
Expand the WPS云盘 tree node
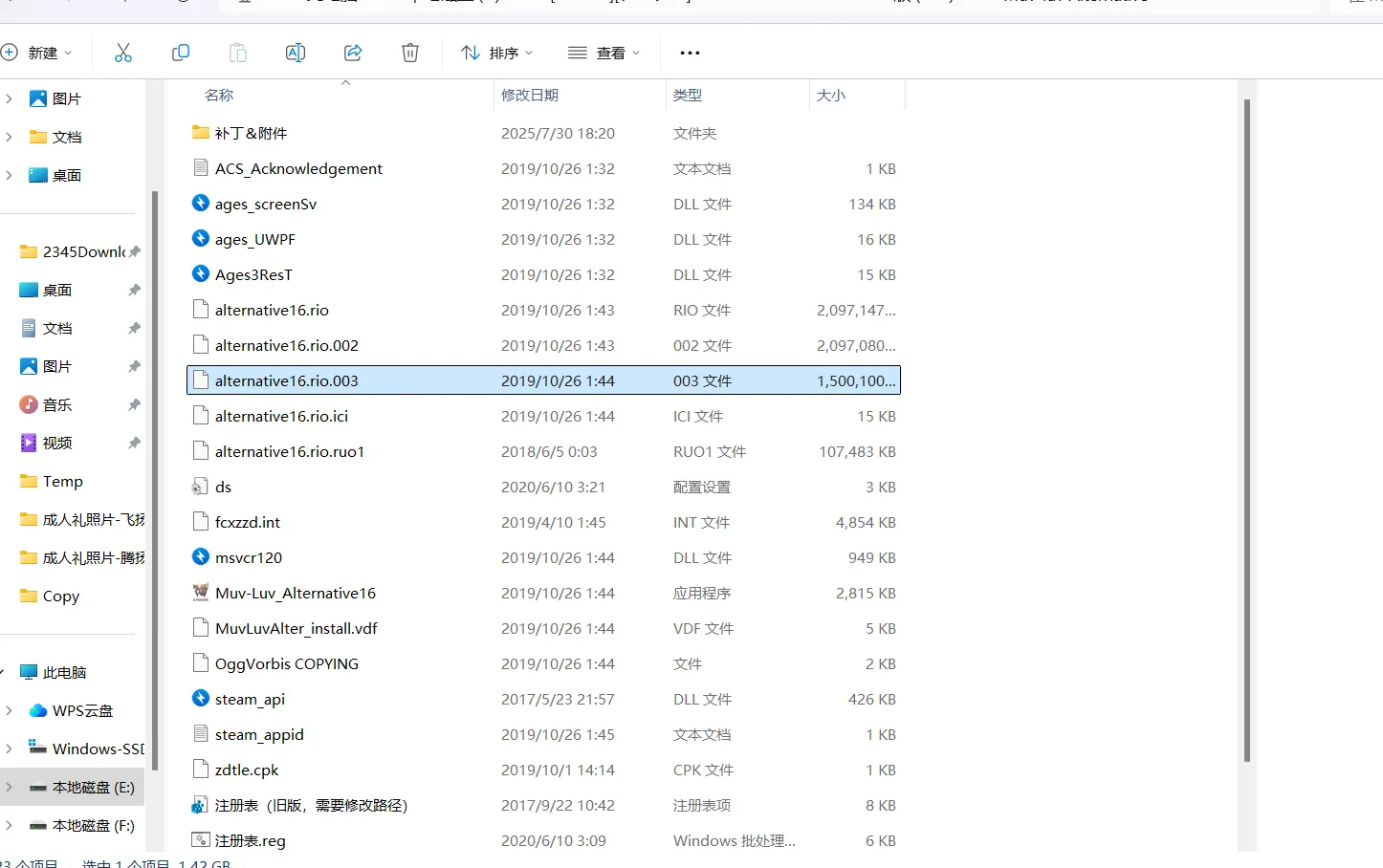(10, 710)
